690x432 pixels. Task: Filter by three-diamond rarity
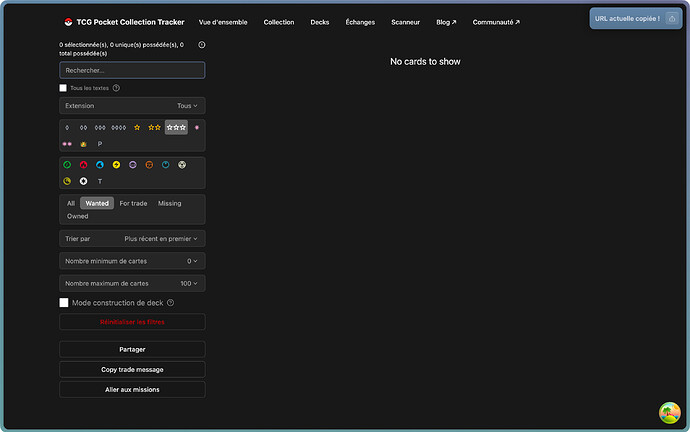pos(100,128)
